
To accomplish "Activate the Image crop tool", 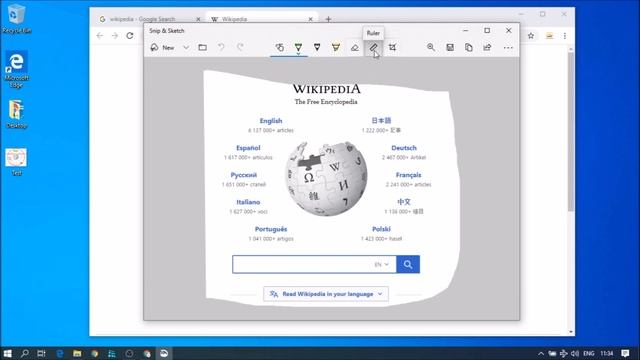I will (x=392, y=47).
